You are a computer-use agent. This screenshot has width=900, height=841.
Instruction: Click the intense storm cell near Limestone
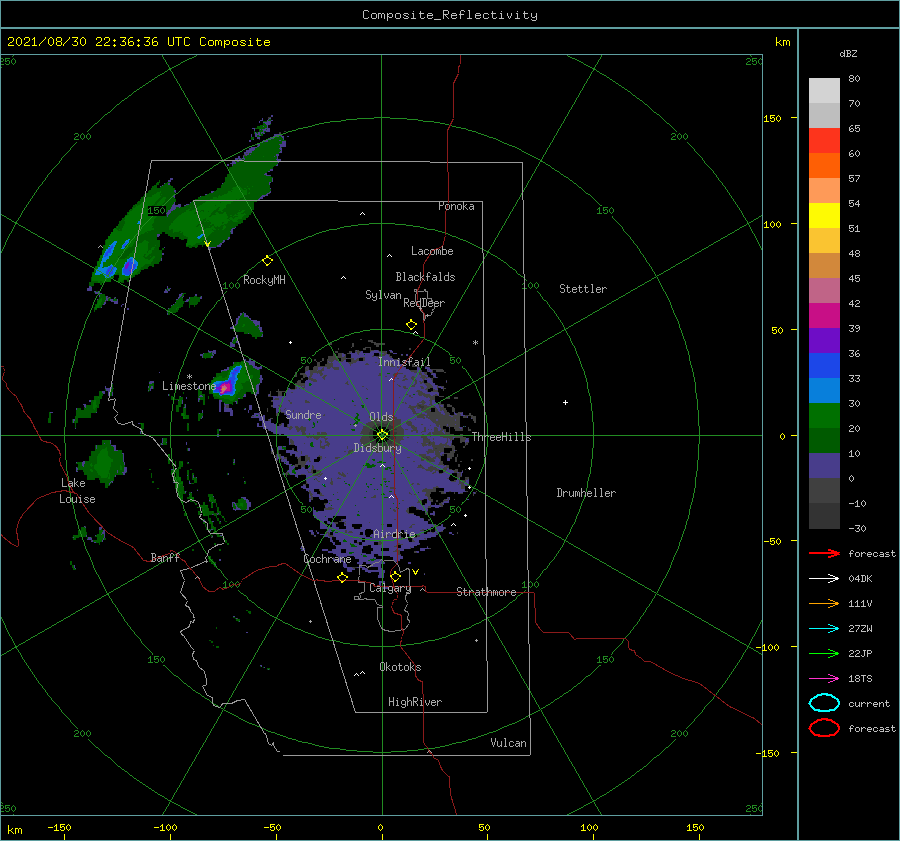pyautogui.click(x=227, y=387)
